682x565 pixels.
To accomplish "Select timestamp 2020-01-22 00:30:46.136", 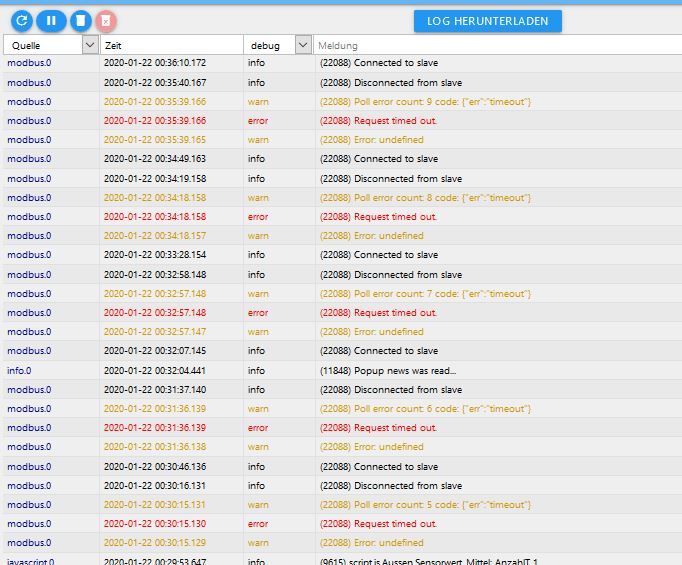I will (155, 467).
